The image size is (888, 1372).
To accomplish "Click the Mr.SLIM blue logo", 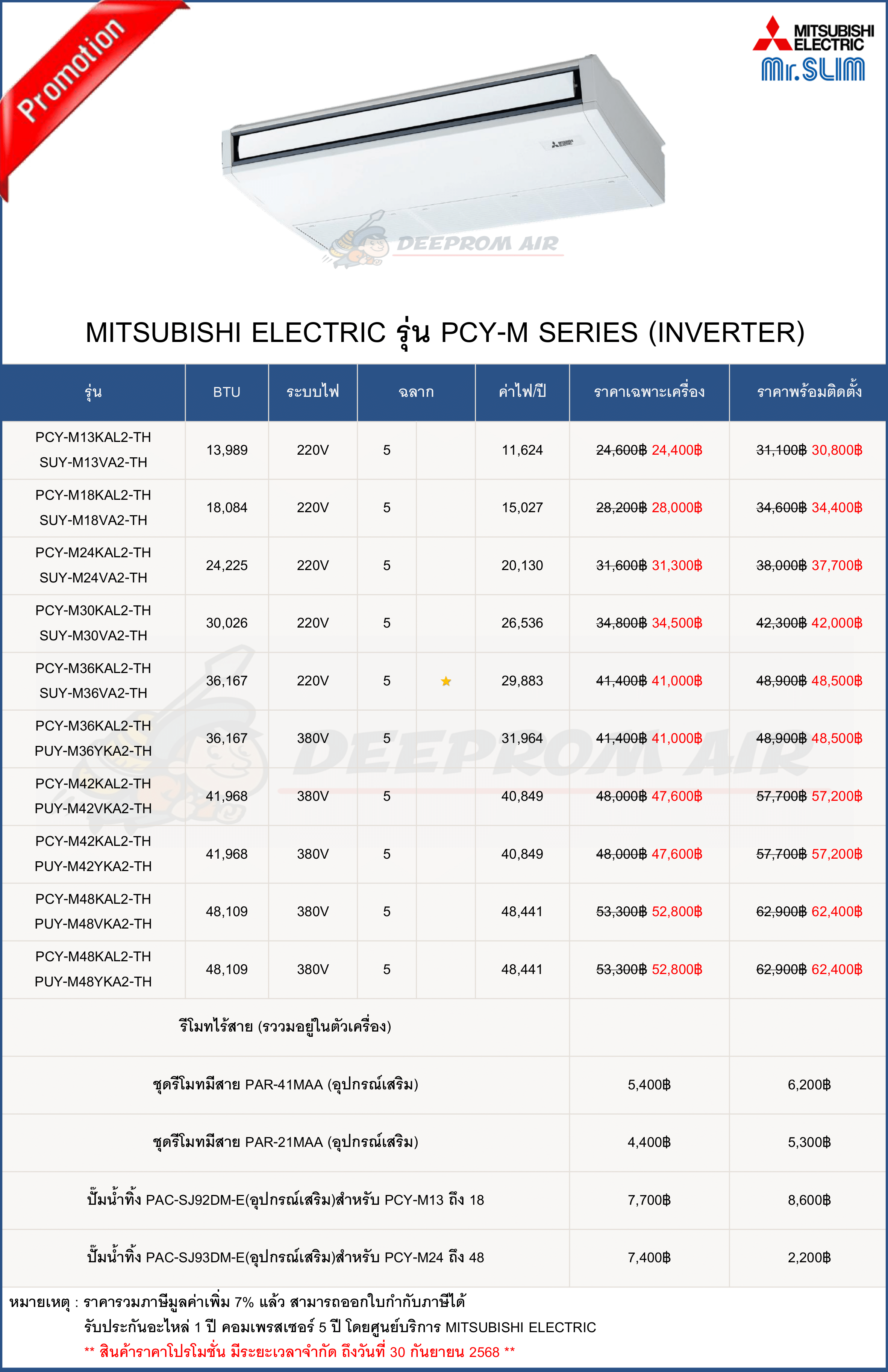I will click(x=812, y=70).
